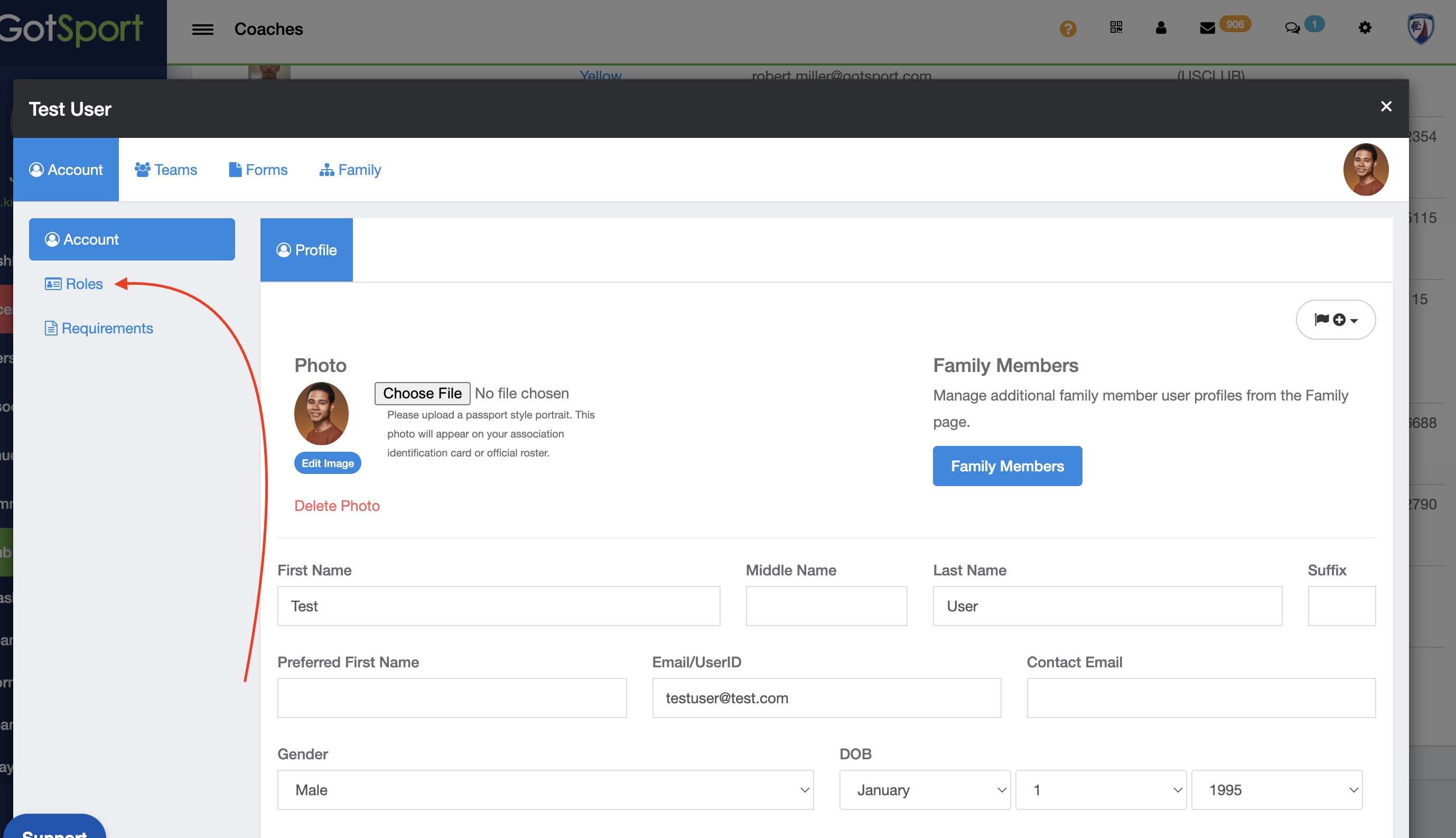Select Account in the left sidebar

tap(132, 239)
